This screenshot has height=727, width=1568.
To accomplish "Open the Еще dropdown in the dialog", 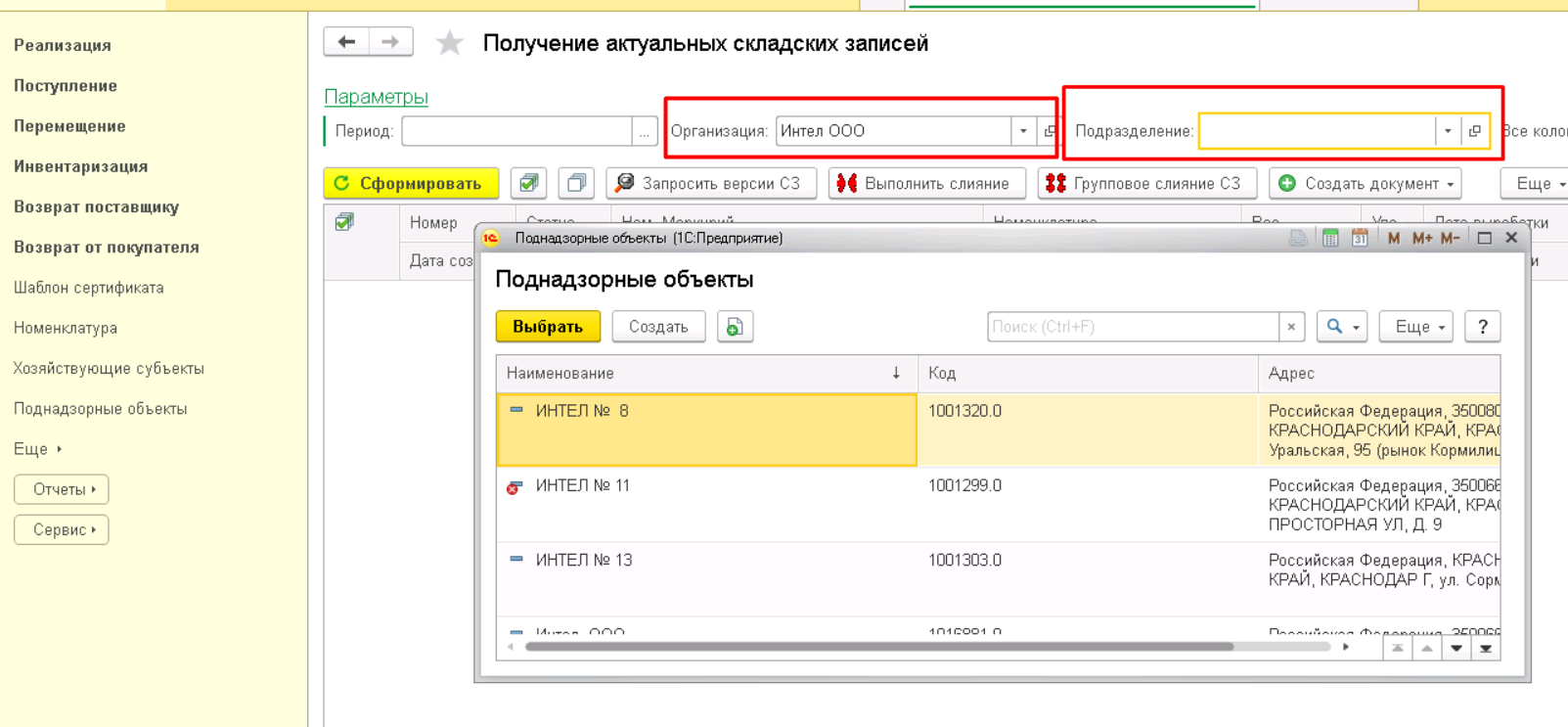I will coord(1416,327).
